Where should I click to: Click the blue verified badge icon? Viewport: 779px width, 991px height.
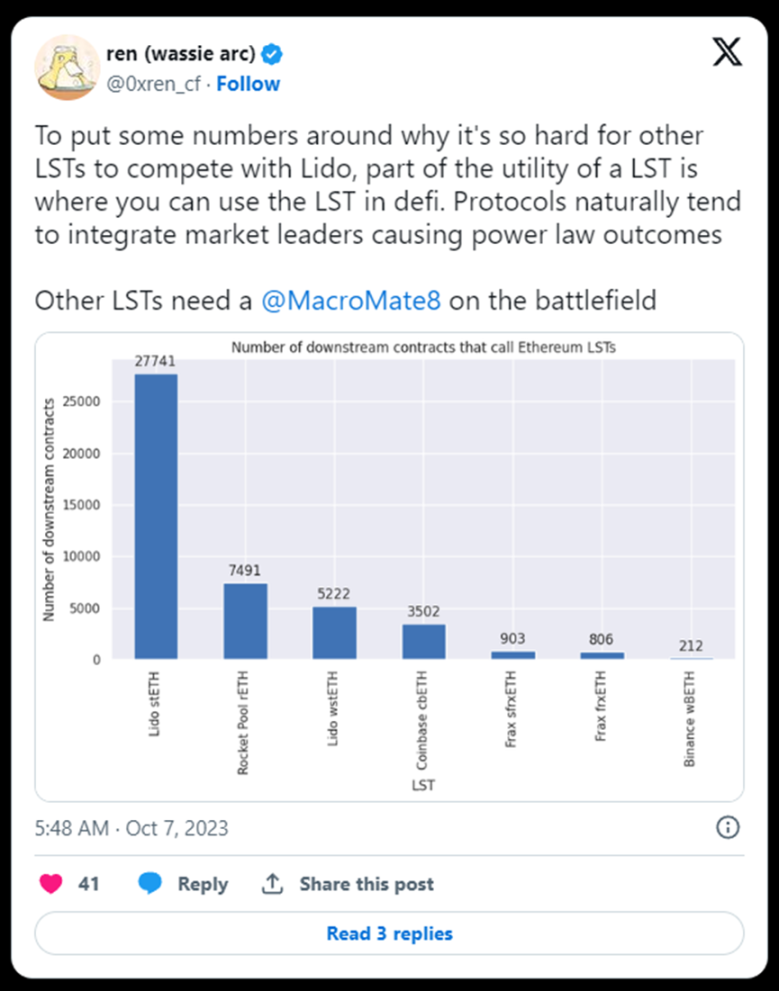click(x=272, y=54)
